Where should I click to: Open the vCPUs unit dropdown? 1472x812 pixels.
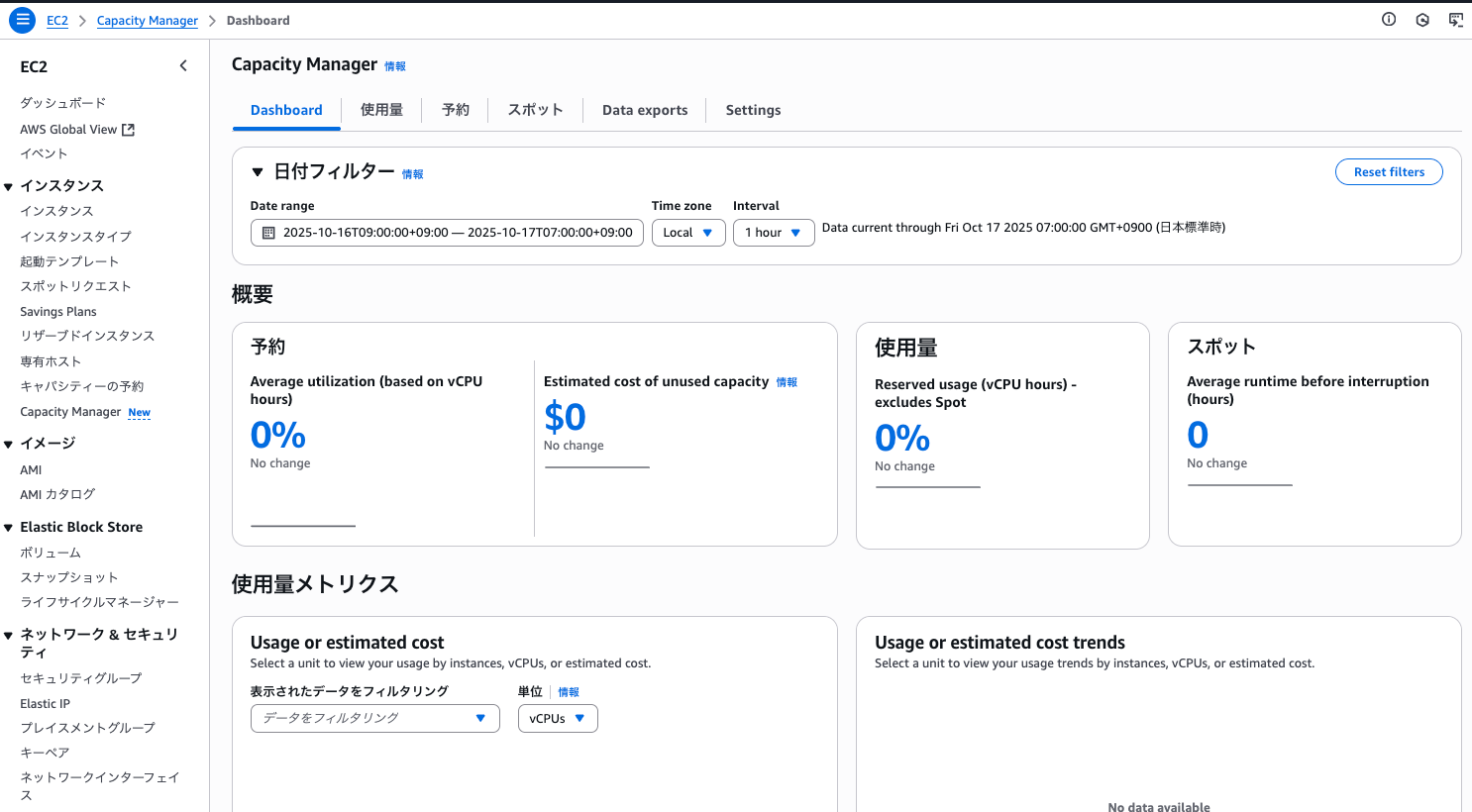click(x=557, y=719)
